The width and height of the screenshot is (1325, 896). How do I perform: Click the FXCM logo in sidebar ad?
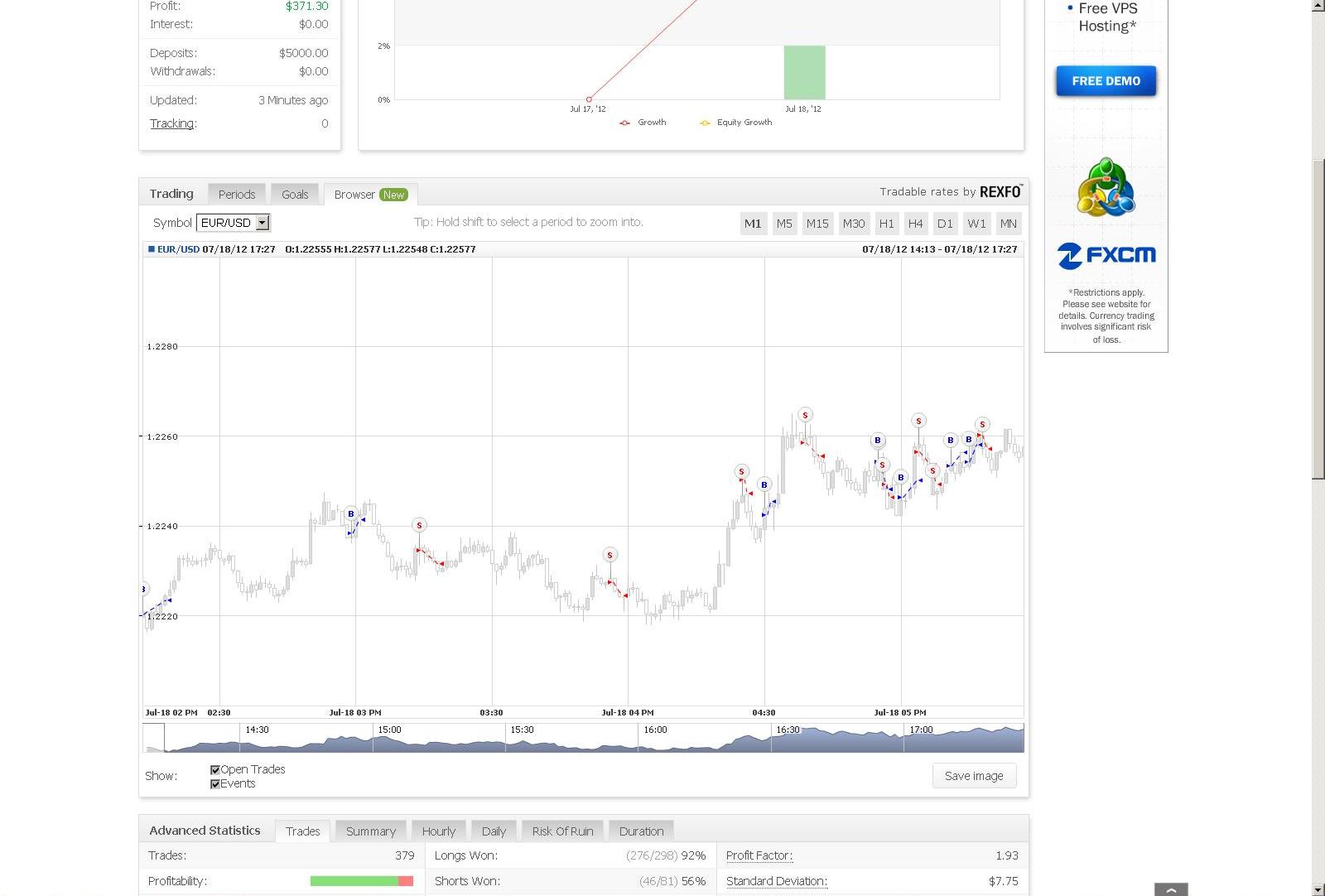1106,256
